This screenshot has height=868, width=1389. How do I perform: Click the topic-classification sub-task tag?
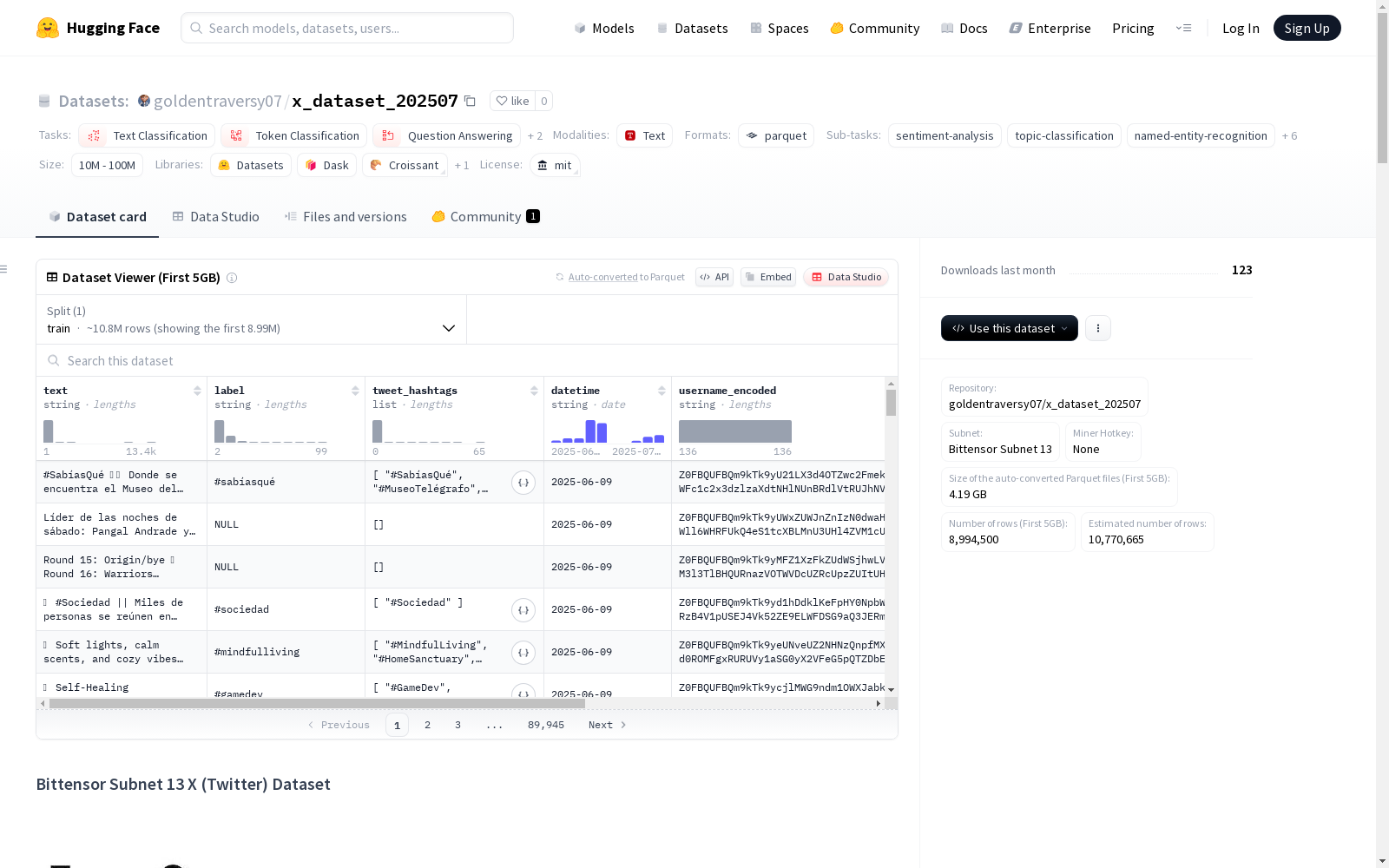point(1064,135)
